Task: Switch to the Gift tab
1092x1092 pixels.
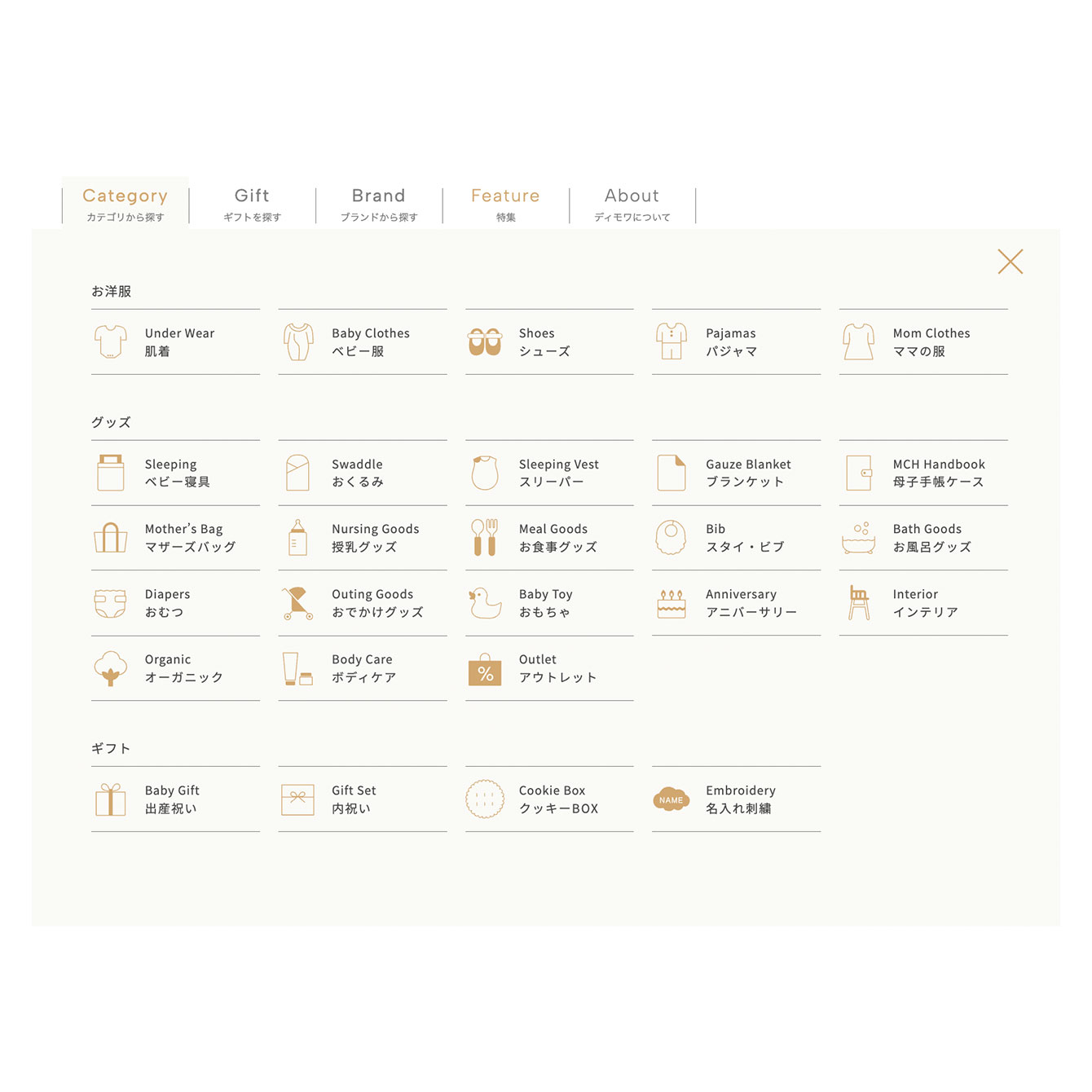Action: 252,204
